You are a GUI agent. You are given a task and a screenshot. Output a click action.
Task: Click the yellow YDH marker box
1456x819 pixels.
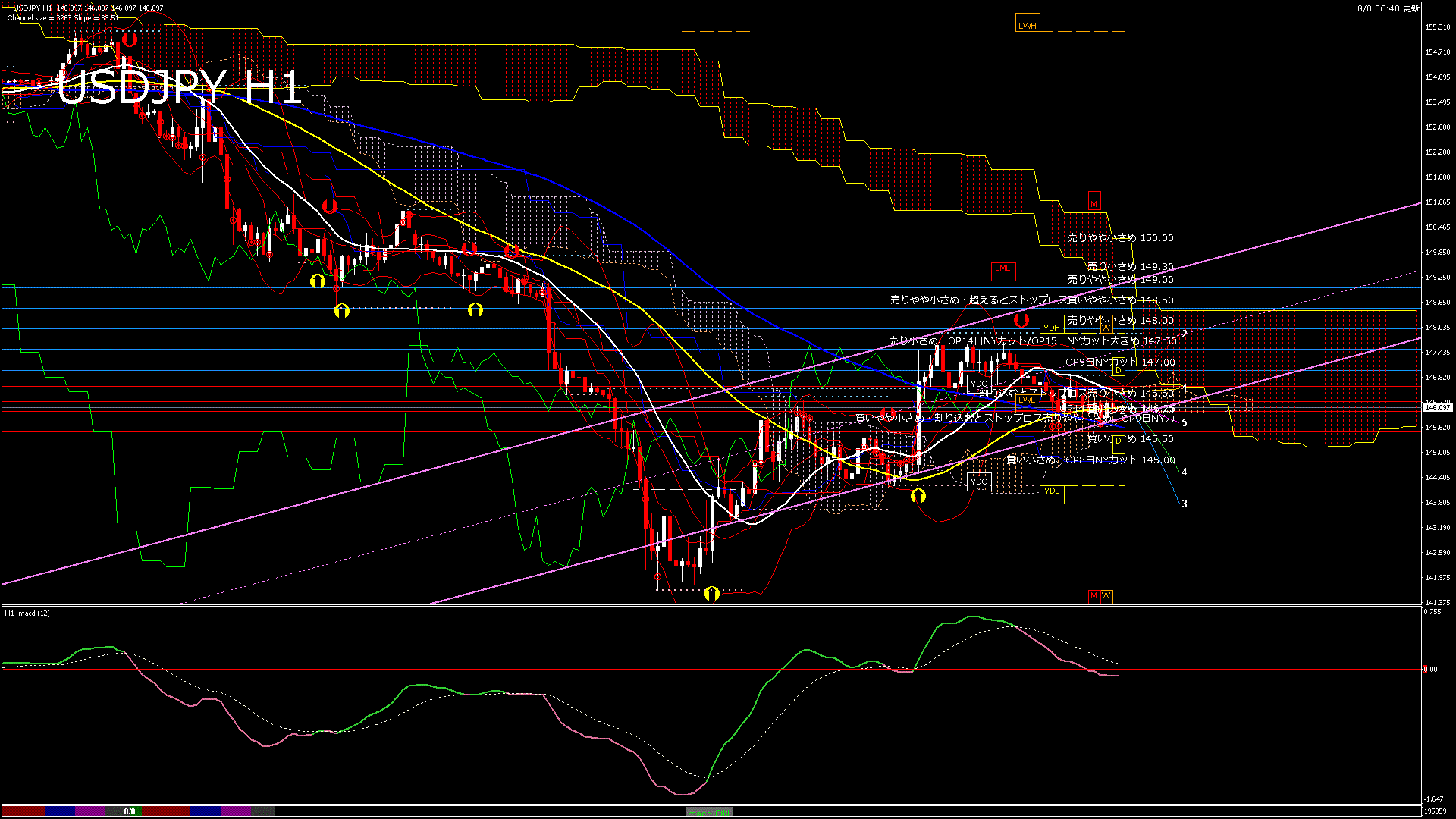tap(1051, 325)
